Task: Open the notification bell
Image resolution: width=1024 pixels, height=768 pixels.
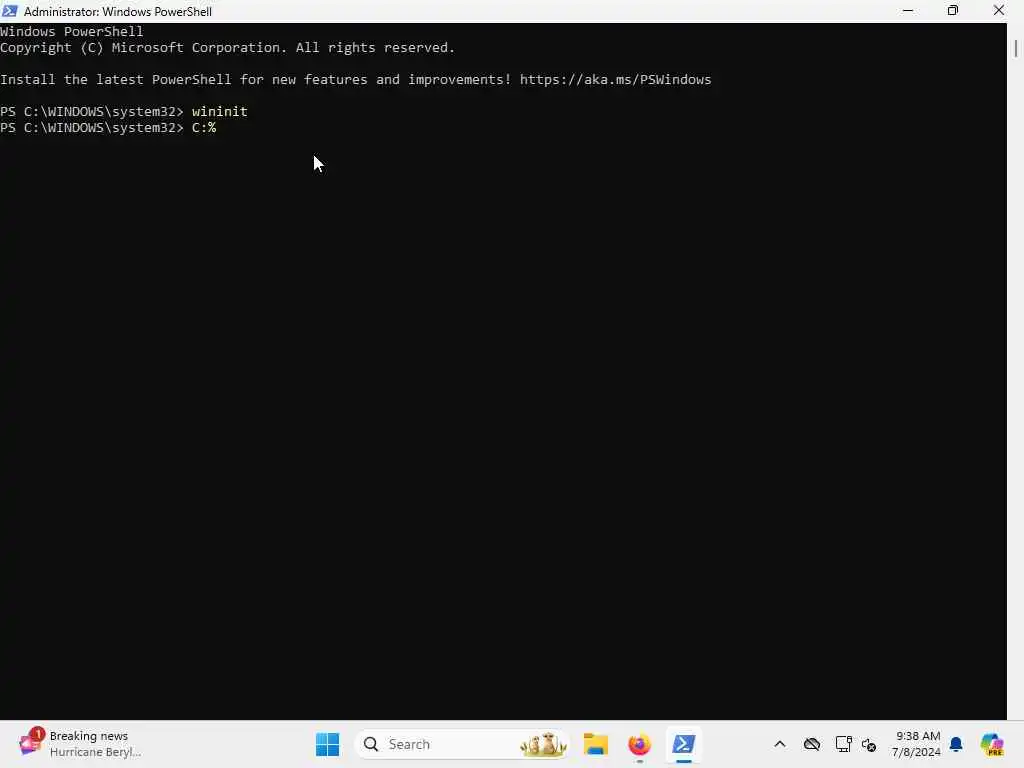Action: (x=956, y=744)
